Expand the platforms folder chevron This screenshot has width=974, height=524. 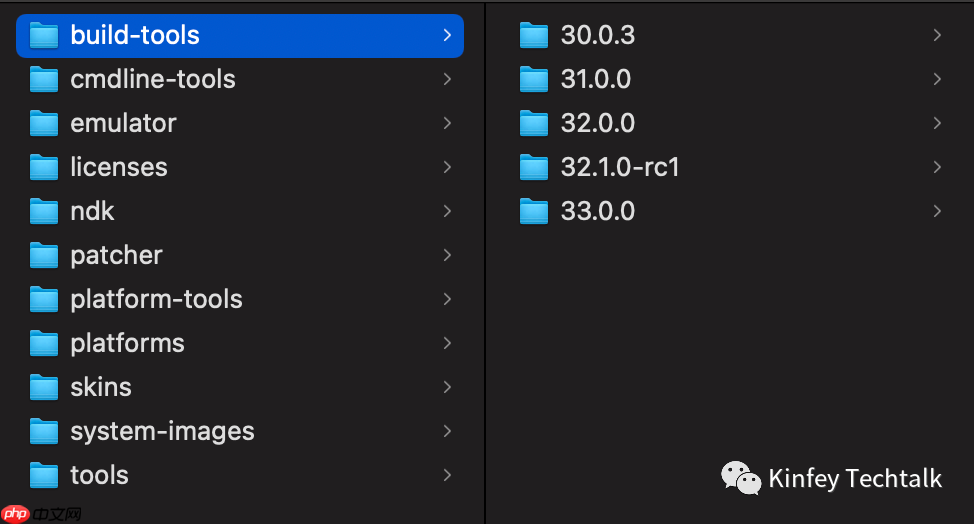click(x=447, y=344)
